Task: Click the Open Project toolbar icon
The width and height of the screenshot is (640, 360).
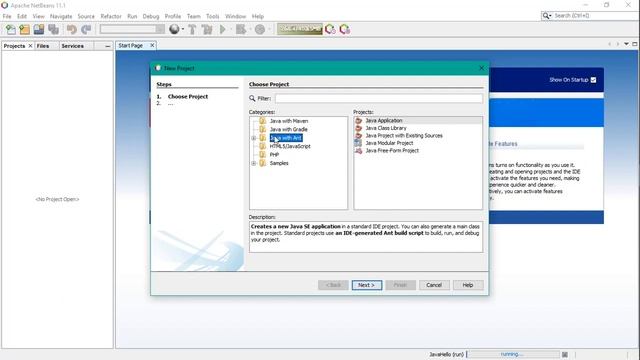Action: pos(39,29)
